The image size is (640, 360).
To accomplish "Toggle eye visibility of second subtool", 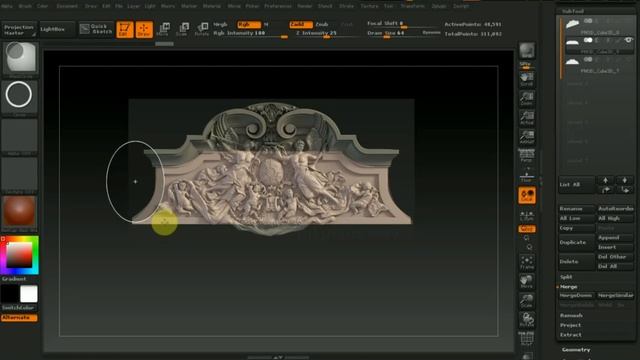I will coord(629,40).
